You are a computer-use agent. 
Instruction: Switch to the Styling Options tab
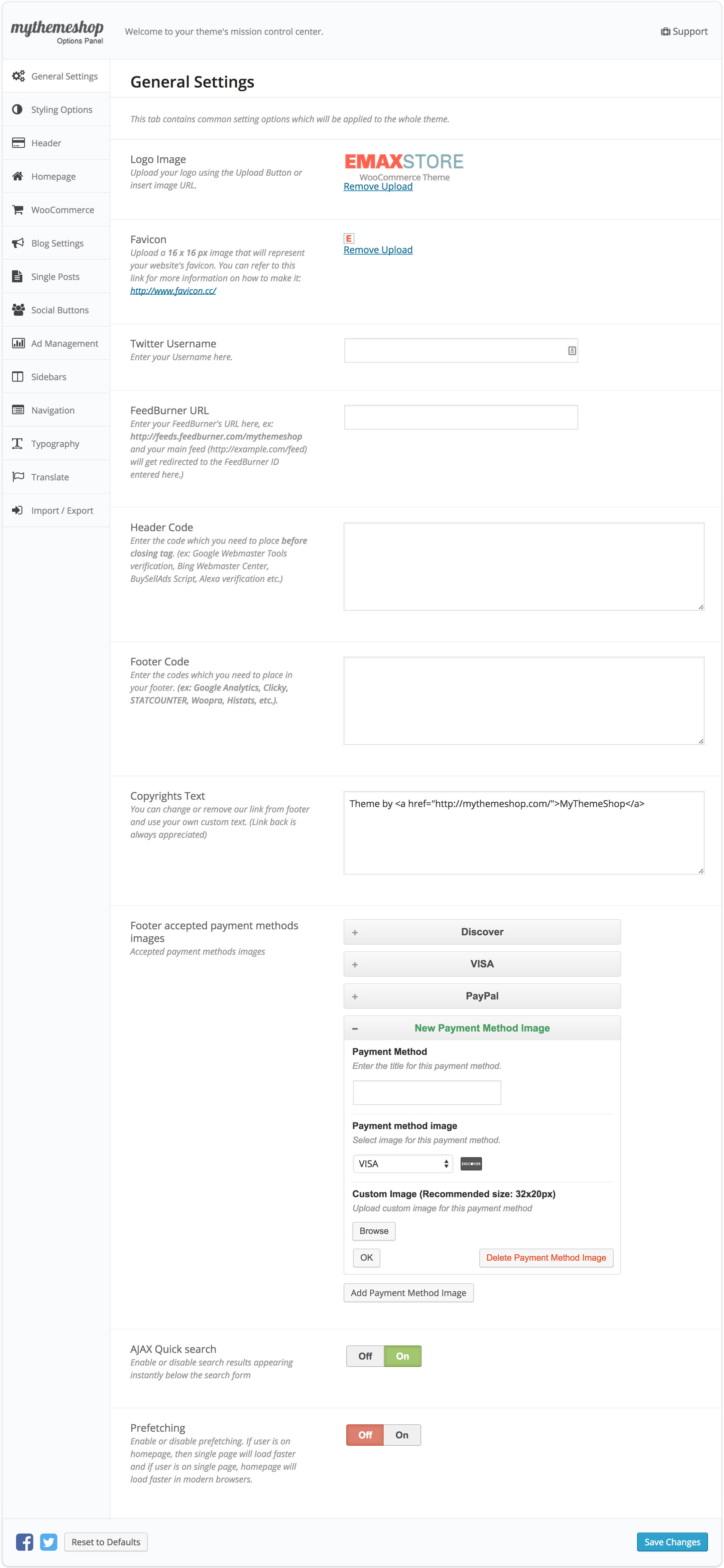pos(61,110)
